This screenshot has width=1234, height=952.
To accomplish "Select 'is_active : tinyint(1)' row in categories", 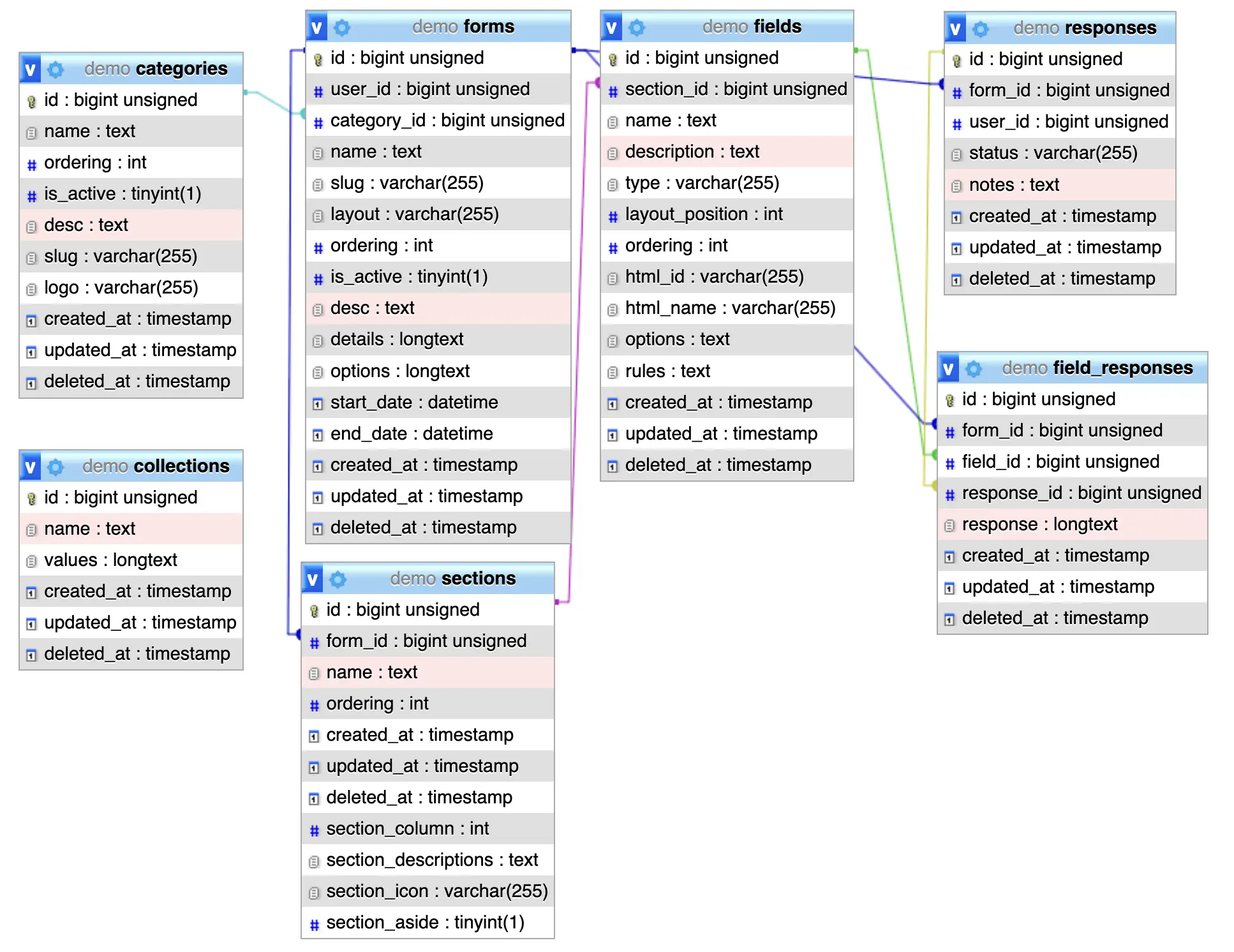I will coord(131,194).
